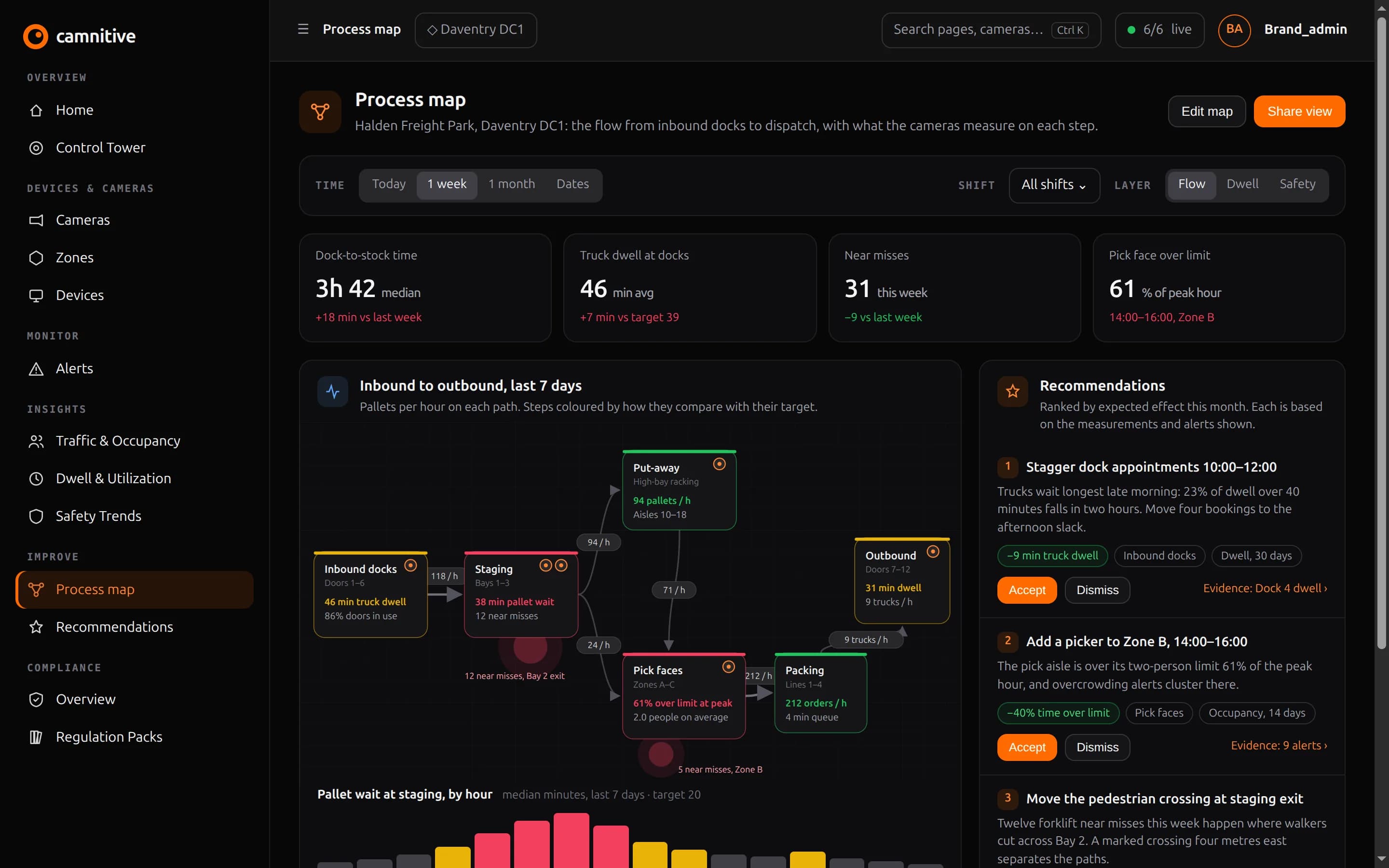Select the 1 month time range
This screenshot has height=868, width=1389.
pyautogui.click(x=511, y=184)
